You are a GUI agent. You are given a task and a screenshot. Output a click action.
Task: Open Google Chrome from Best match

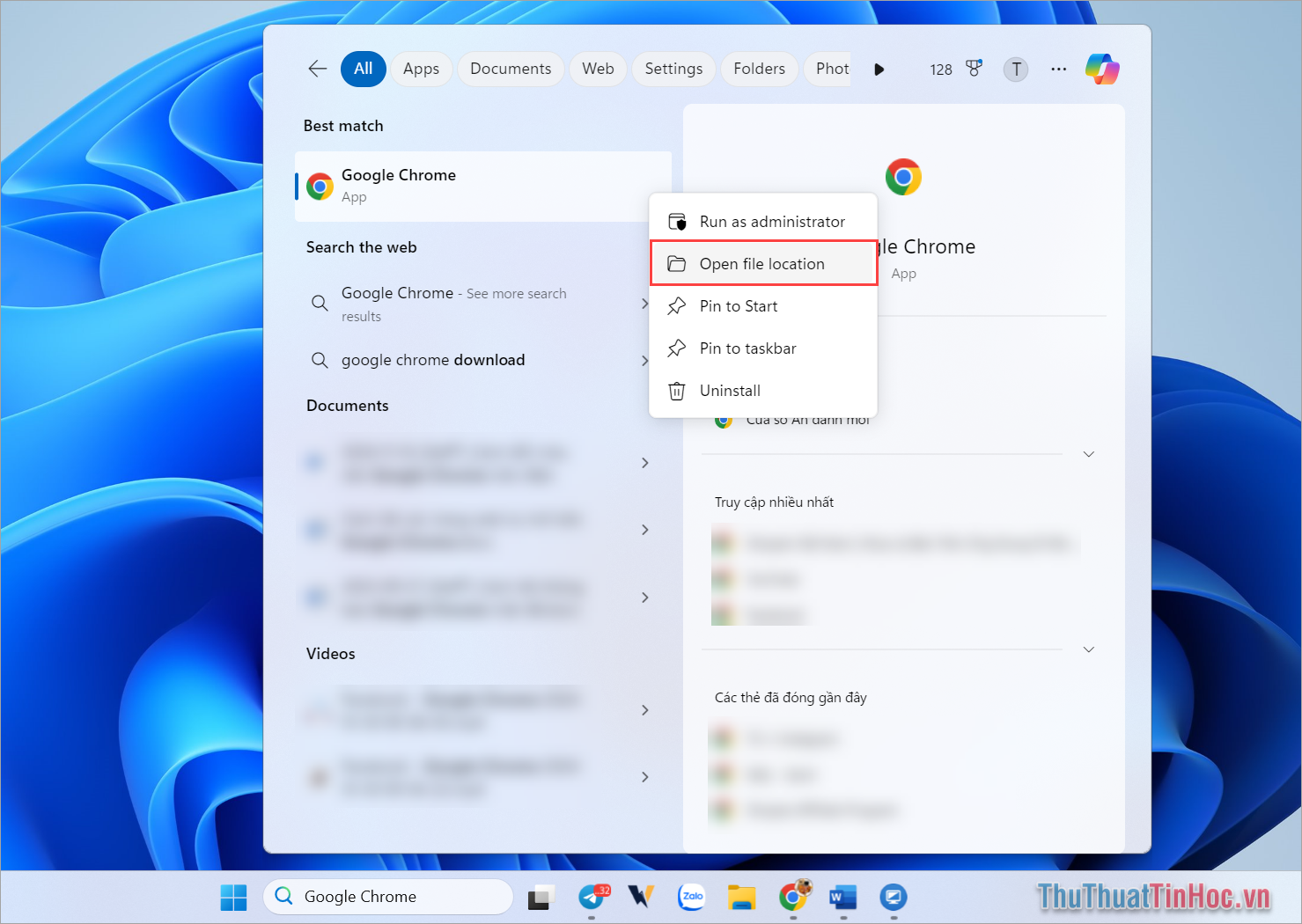(482, 185)
